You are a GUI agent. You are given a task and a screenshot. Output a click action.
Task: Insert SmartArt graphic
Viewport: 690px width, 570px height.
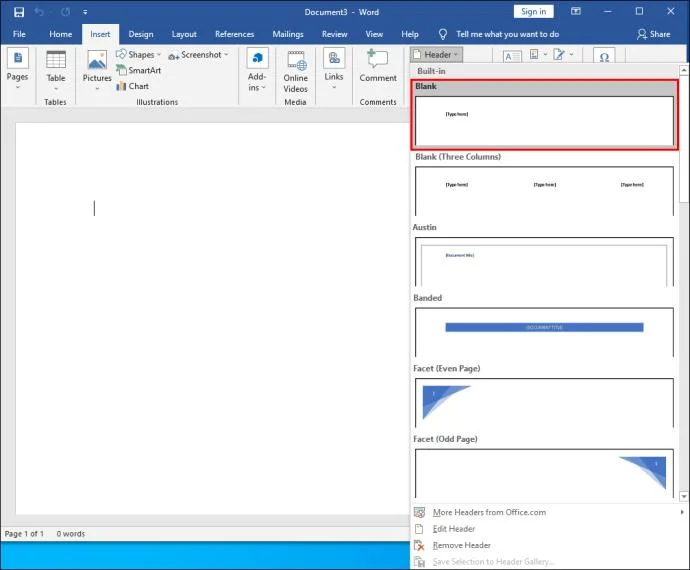(x=139, y=70)
